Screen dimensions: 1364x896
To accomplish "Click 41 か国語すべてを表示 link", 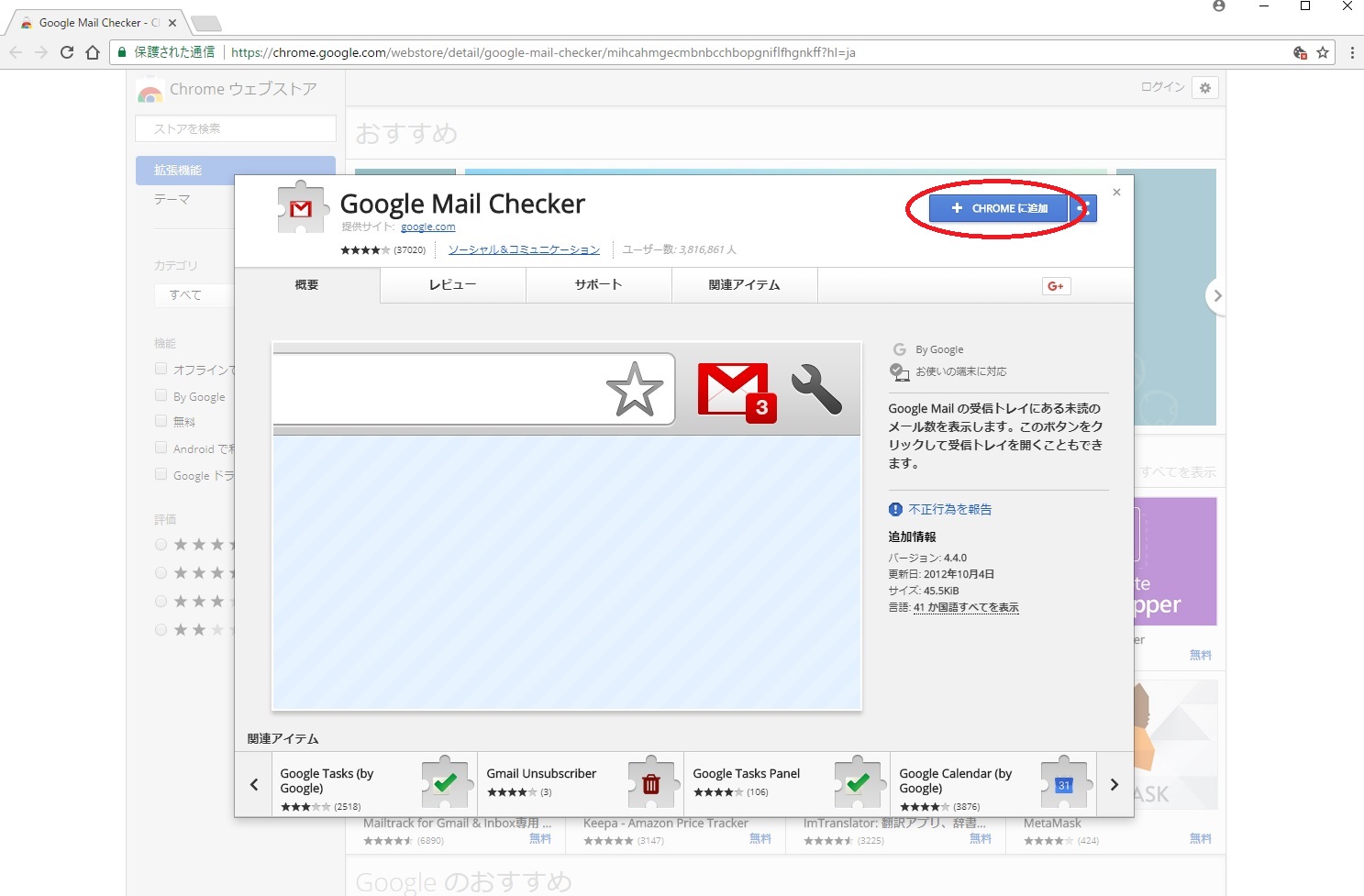I will 966,607.
